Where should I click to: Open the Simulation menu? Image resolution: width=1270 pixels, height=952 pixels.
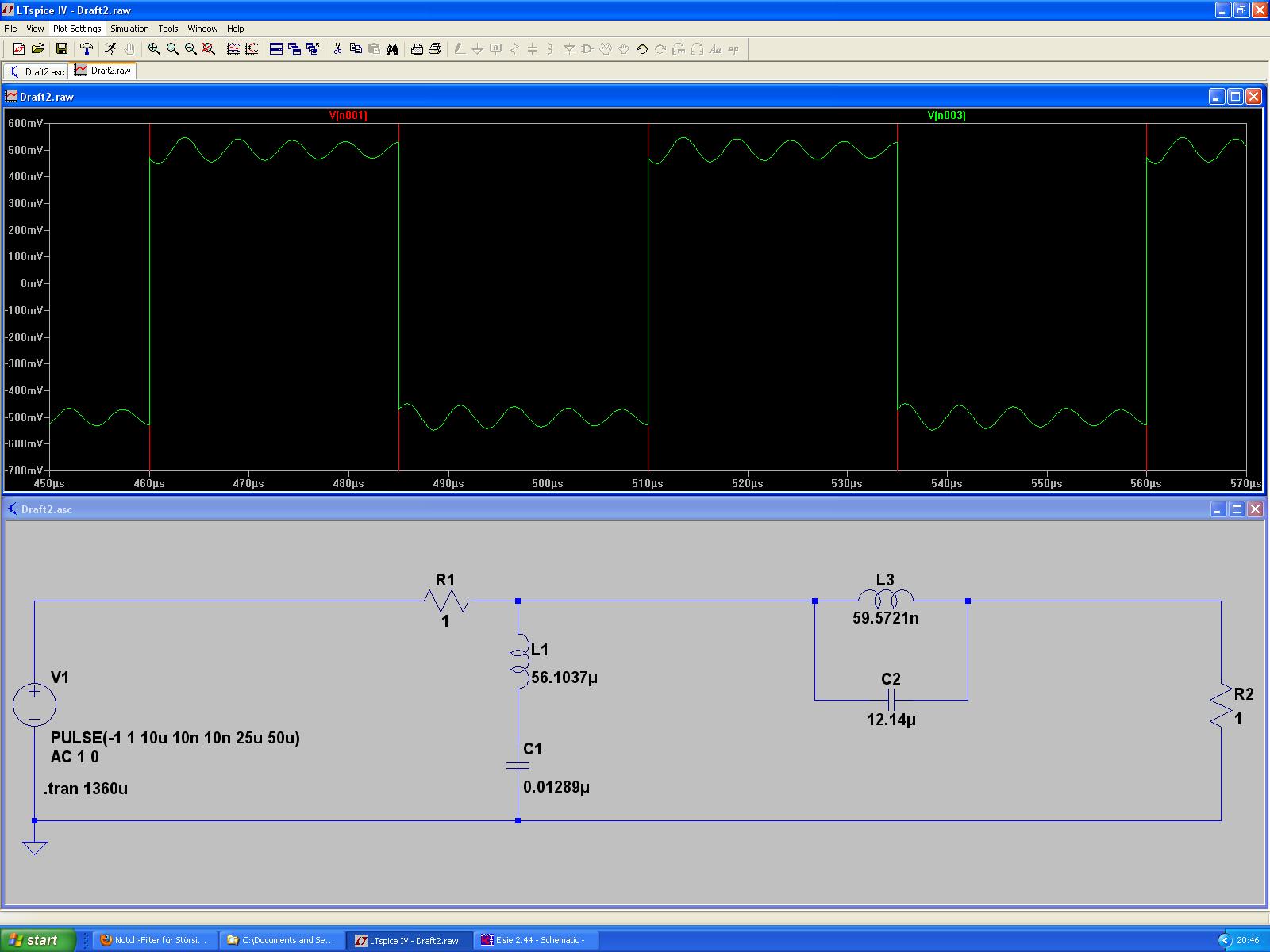pyautogui.click(x=129, y=29)
